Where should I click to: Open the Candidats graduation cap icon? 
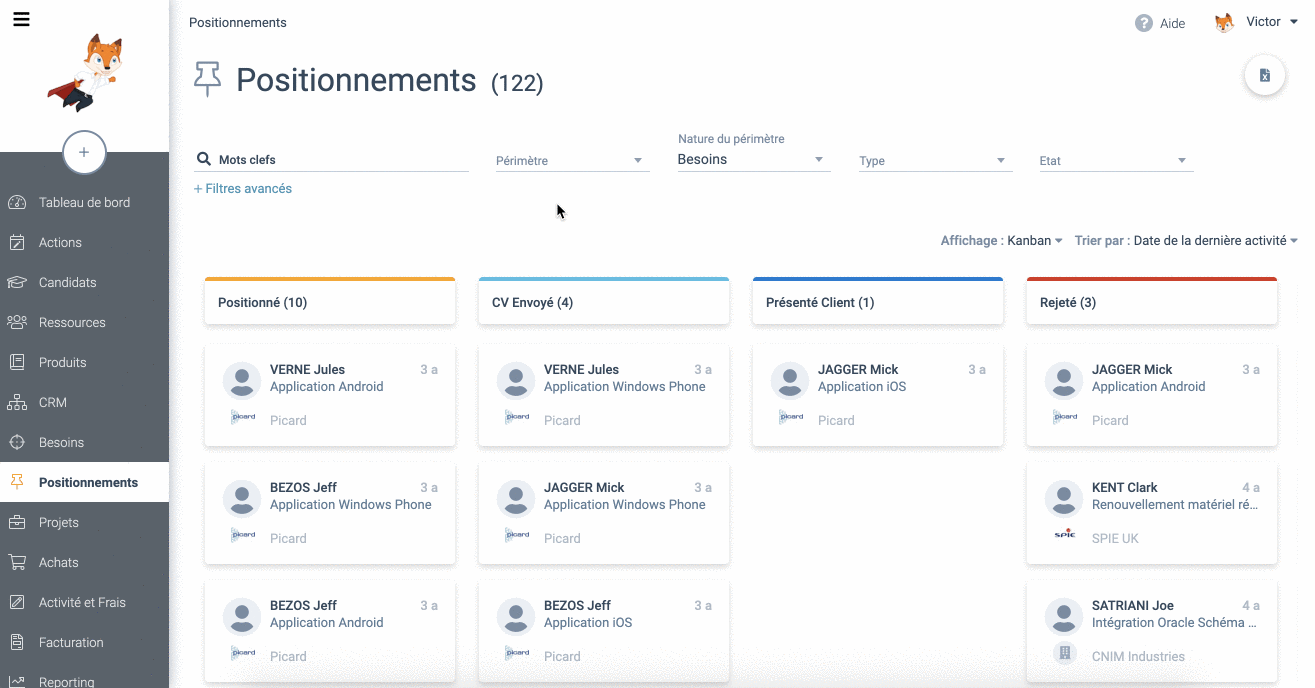click(17, 282)
